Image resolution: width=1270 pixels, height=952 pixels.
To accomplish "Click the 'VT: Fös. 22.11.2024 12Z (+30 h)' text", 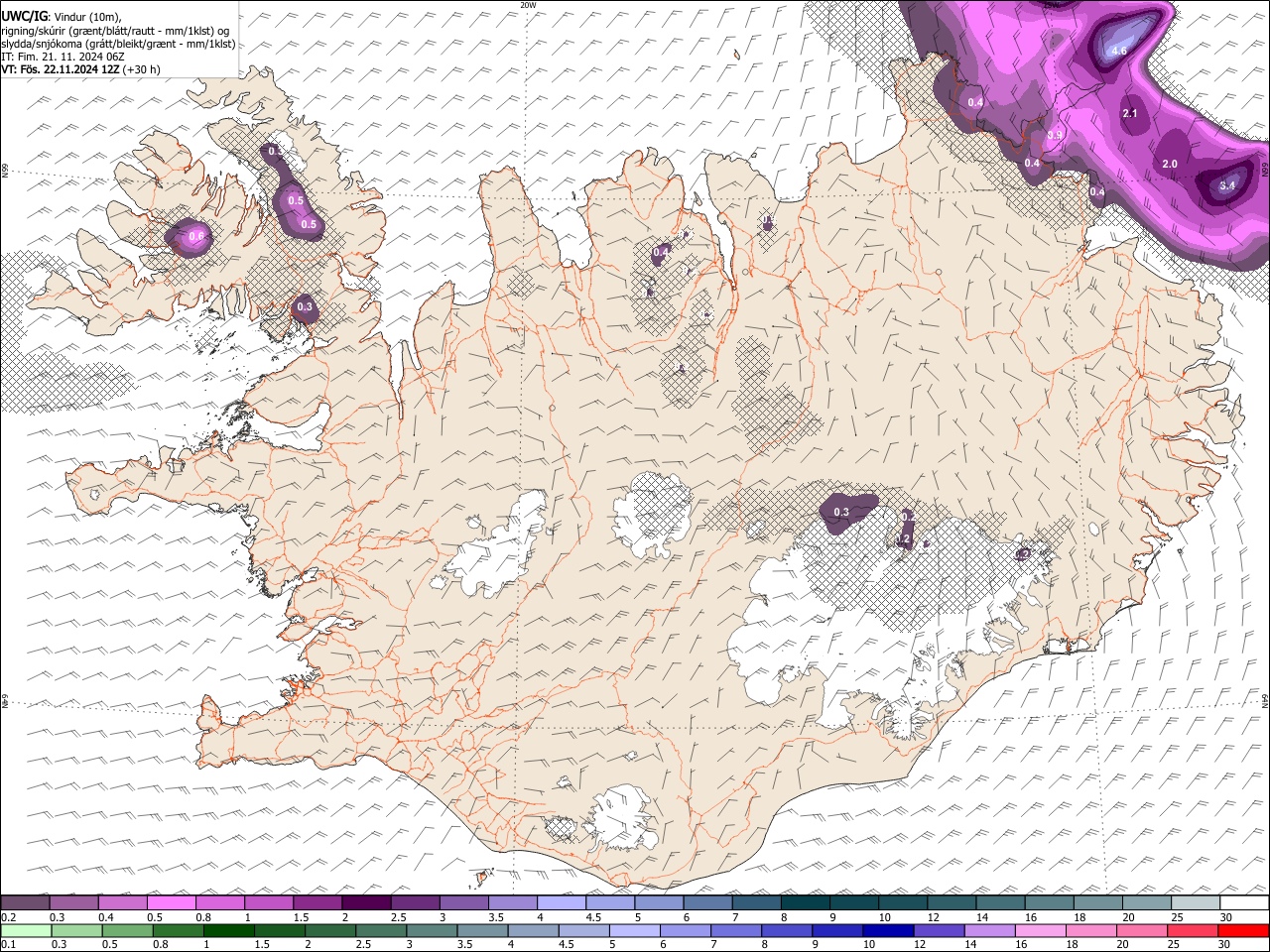I will (x=80, y=69).
